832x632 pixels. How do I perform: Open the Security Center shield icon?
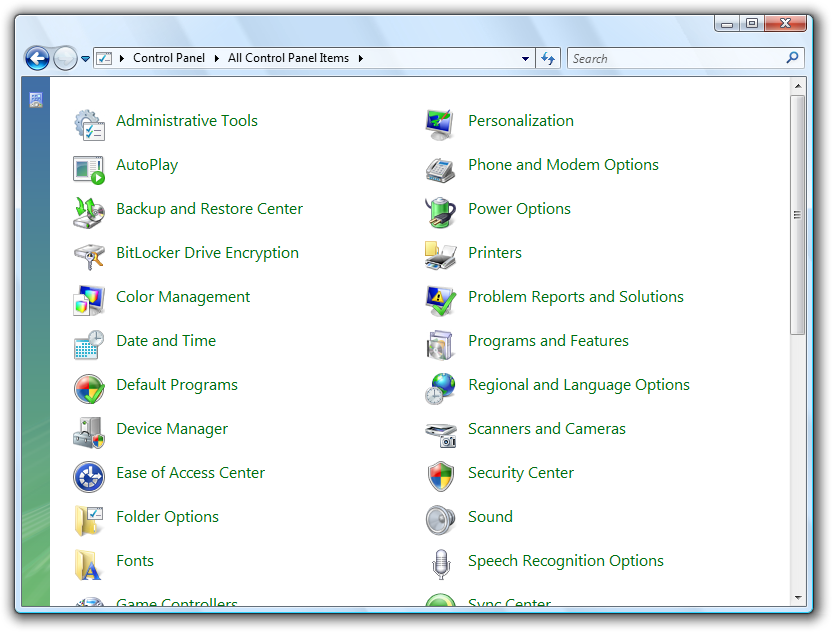tap(441, 477)
